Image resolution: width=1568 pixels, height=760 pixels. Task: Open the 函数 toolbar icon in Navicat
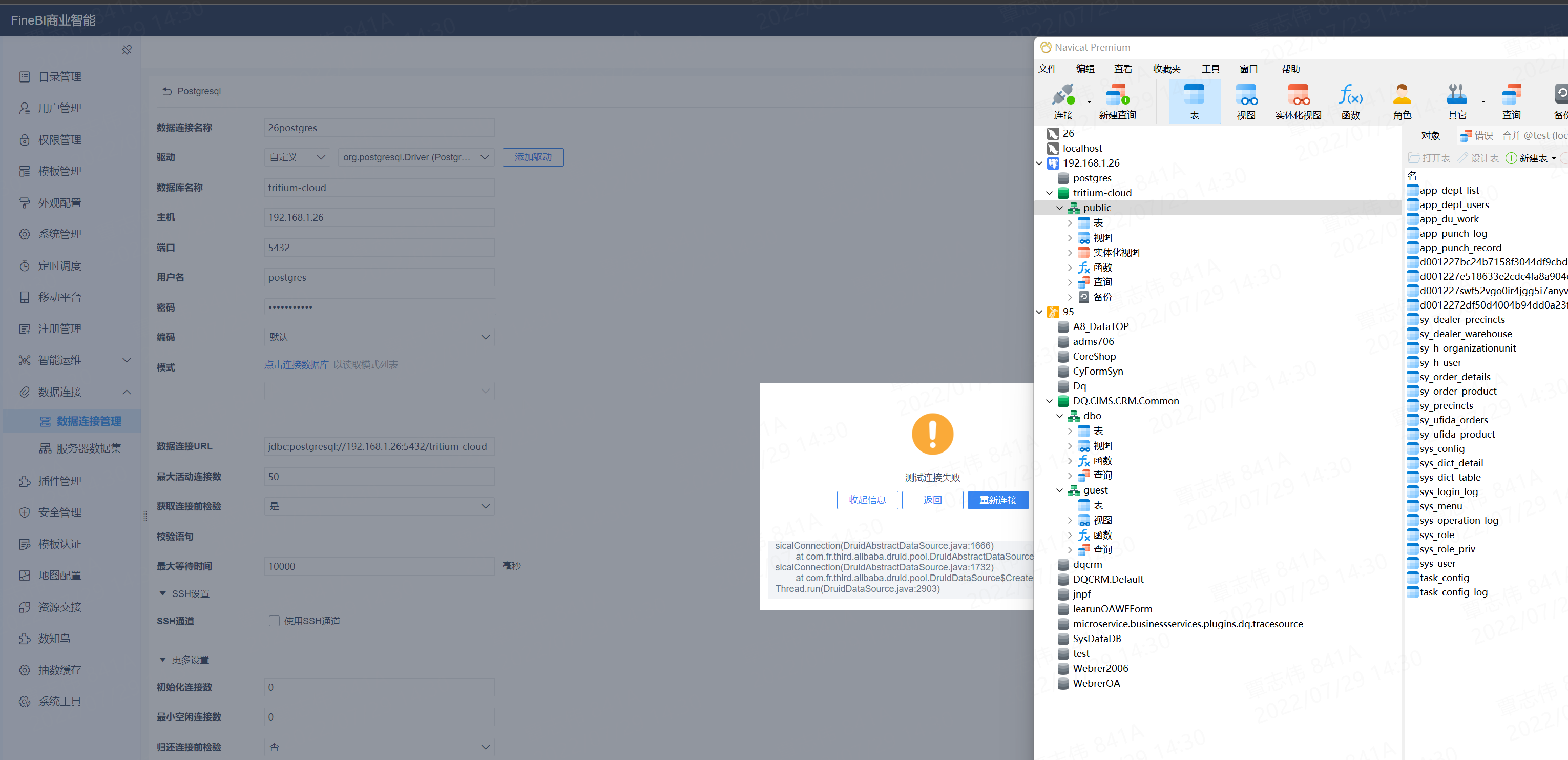point(1350,101)
